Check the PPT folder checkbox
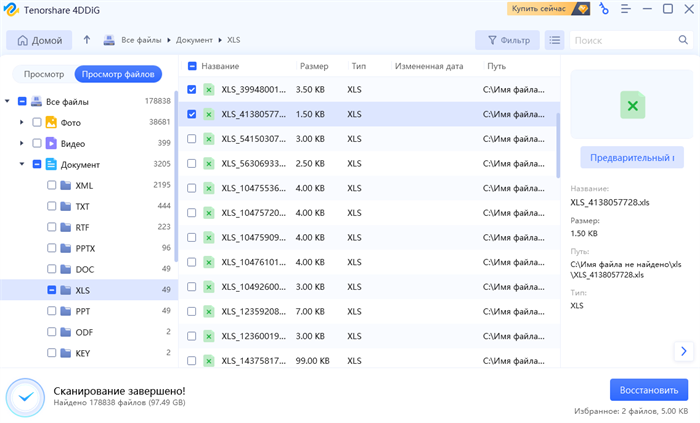This screenshot has height=423, width=700. pyautogui.click(x=51, y=311)
